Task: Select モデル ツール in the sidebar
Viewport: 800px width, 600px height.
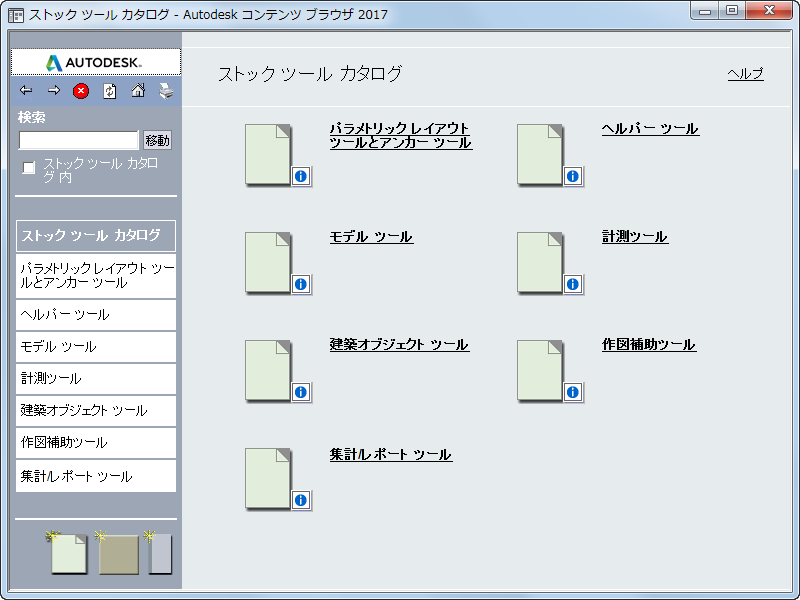Action: coord(96,347)
